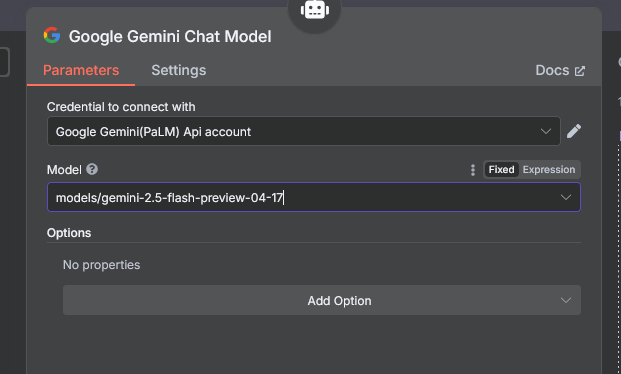The image size is (621, 374).
Task: Click the 'Credential to connect with' label
Action: pyautogui.click(x=121, y=107)
